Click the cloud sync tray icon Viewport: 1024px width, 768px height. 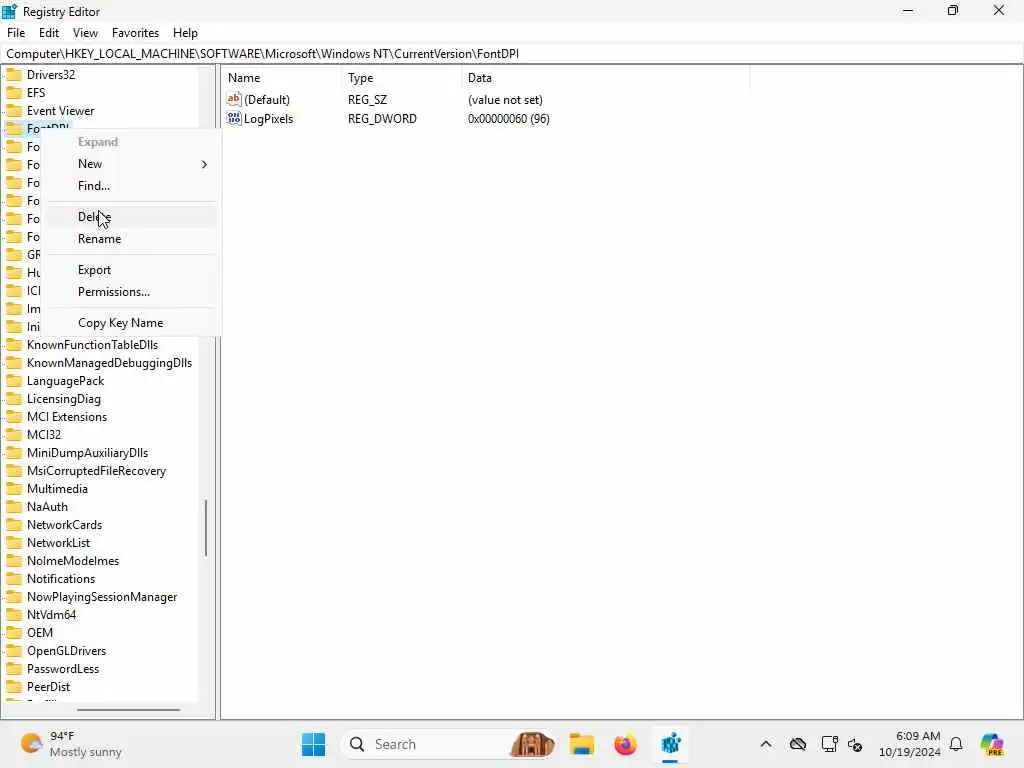(798, 744)
